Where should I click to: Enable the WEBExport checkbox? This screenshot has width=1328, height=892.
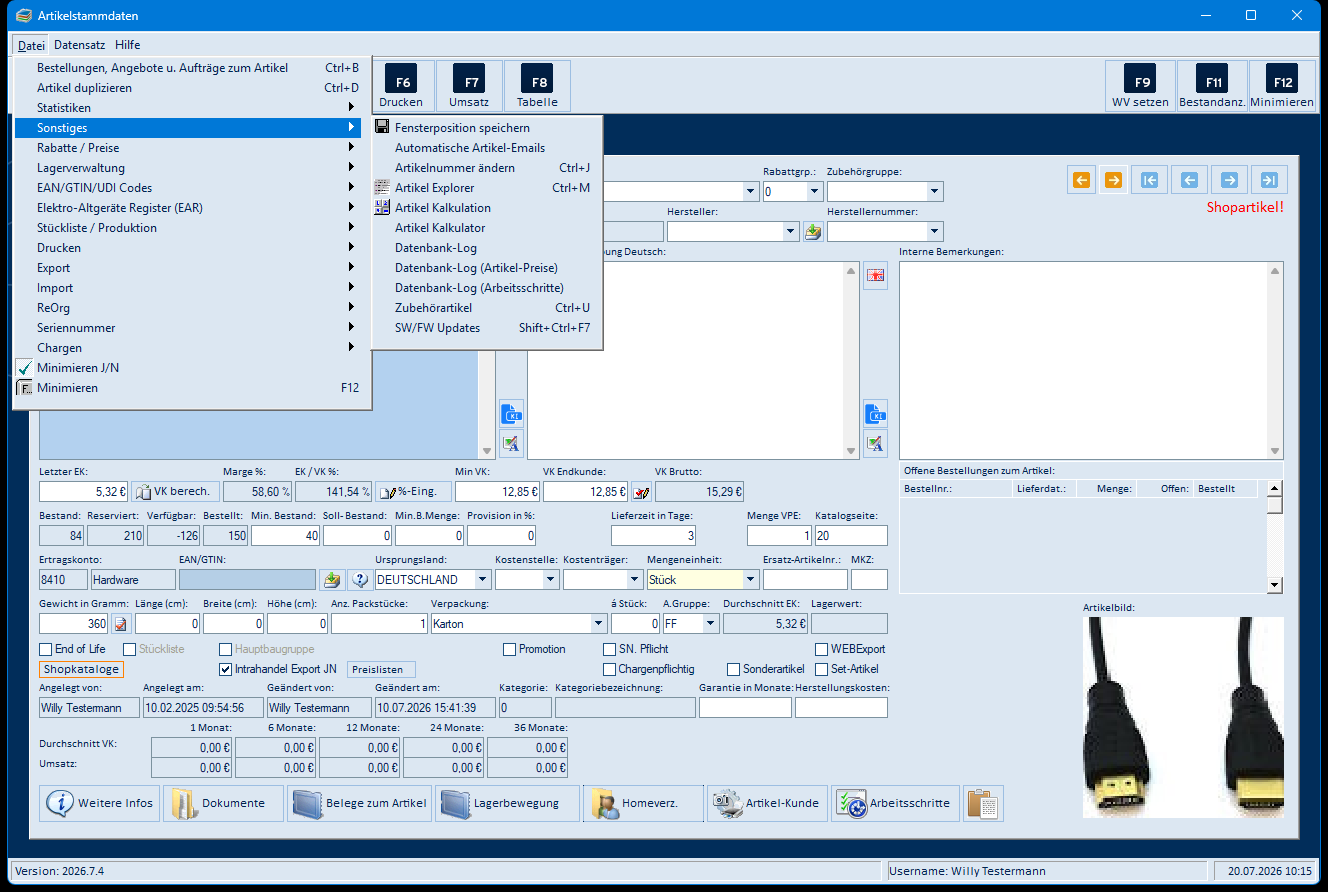click(x=822, y=649)
